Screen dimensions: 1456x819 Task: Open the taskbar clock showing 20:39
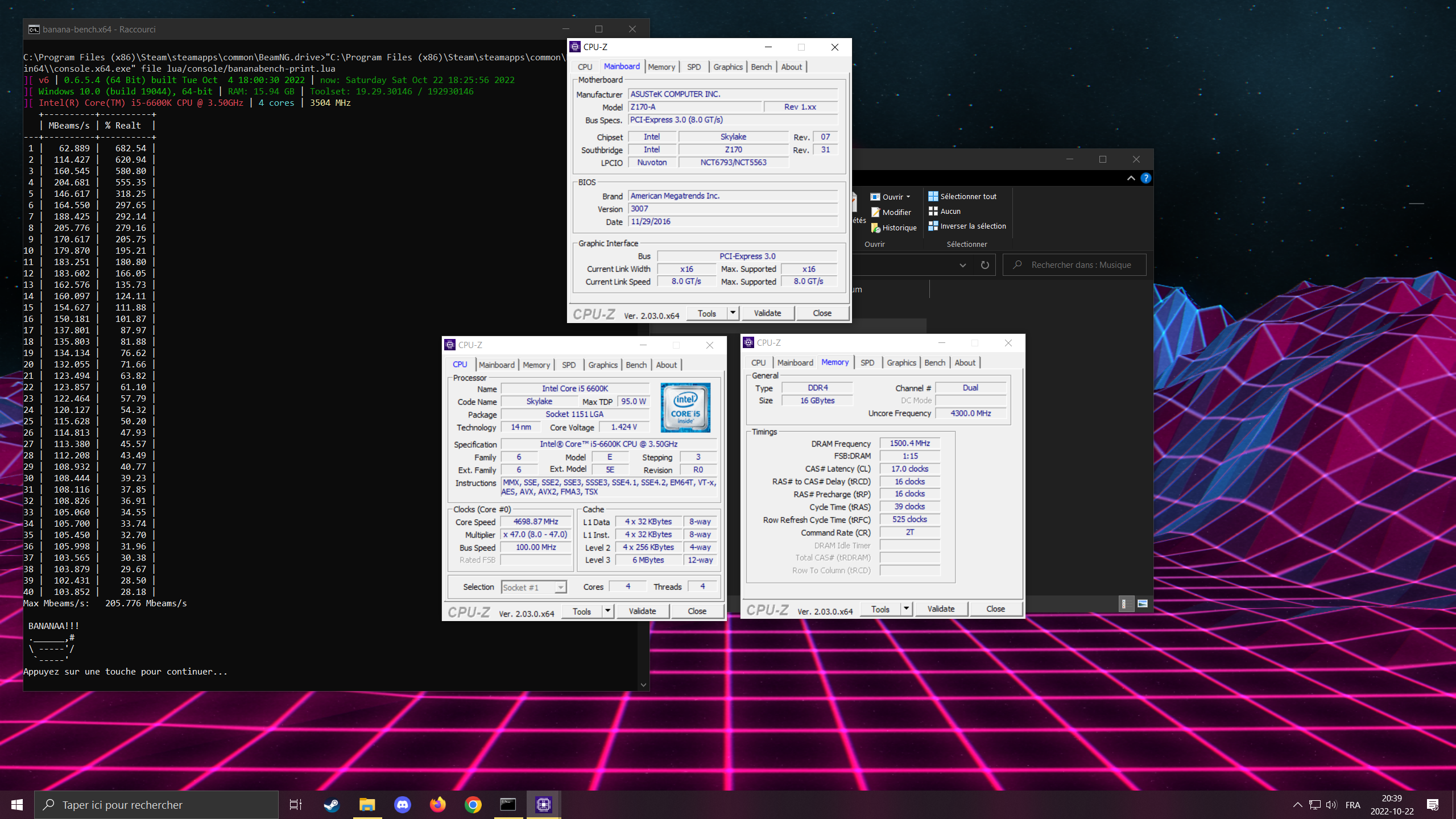coord(1392,805)
